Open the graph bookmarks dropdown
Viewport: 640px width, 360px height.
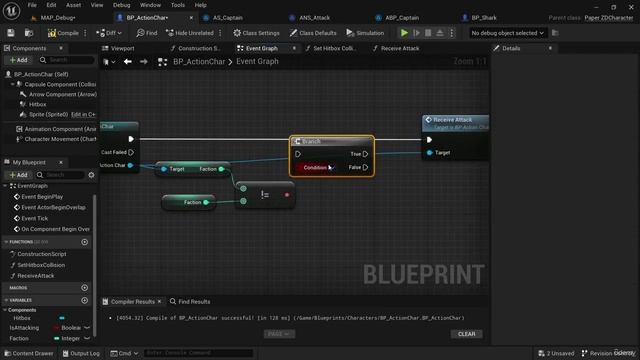109,62
